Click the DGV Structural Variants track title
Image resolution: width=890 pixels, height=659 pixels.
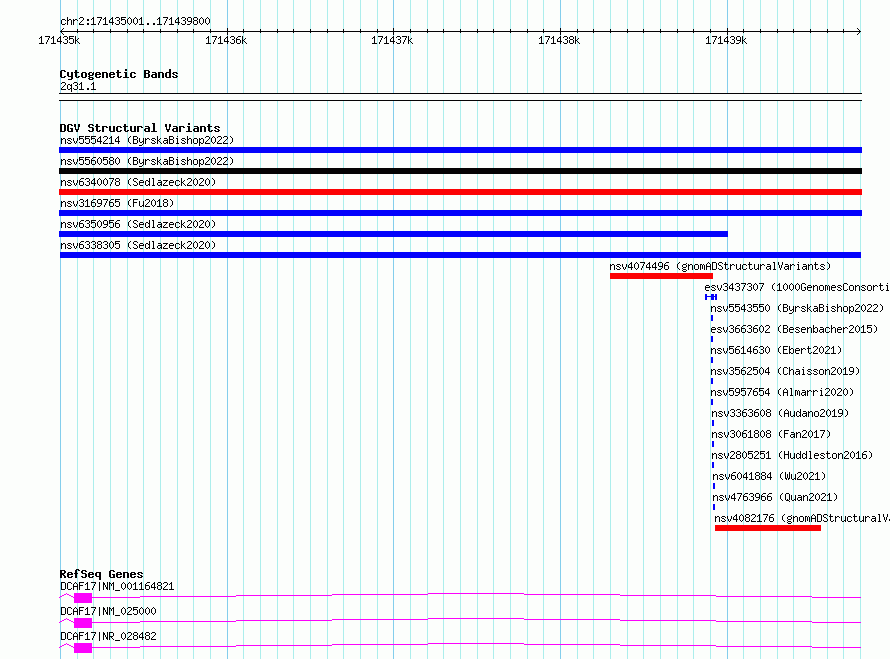click(140, 128)
